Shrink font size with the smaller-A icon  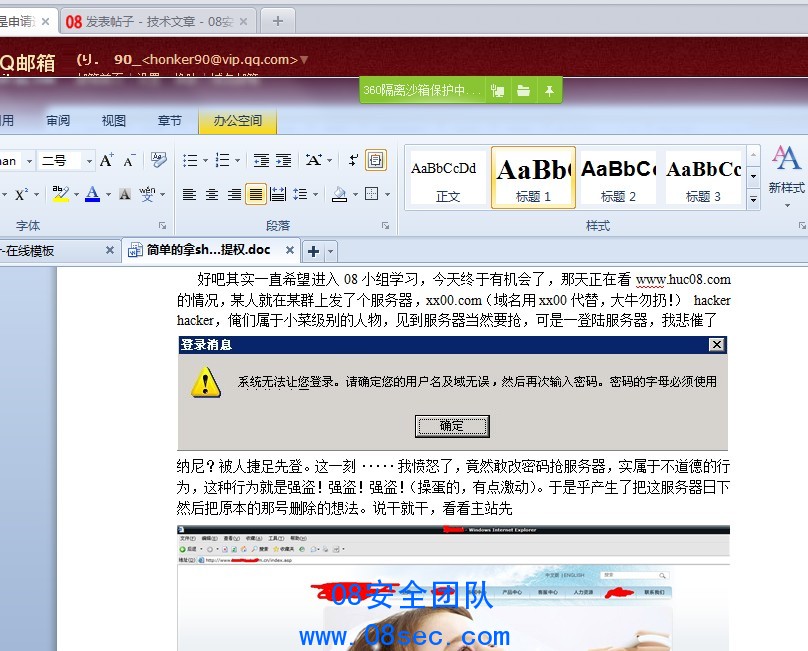[129, 161]
